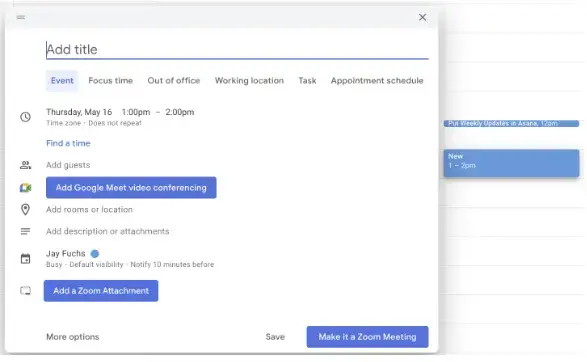Click the description lines icon
Image resolution: width=587 pixels, height=362 pixels.
click(25, 231)
